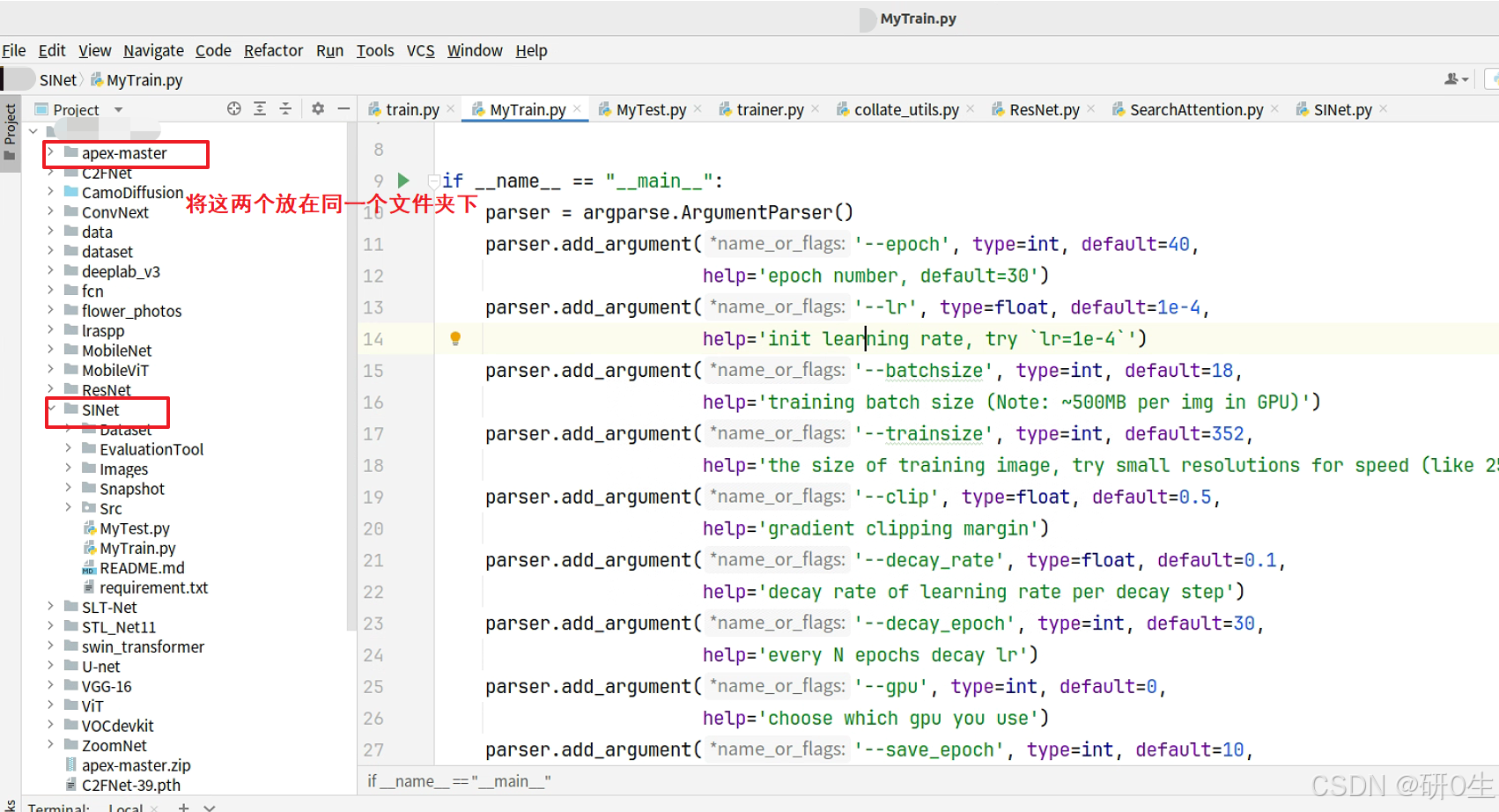This screenshot has width=1499, height=812.
Task: Expand the EvaluationTool folder
Action: [x=68, y=448]
